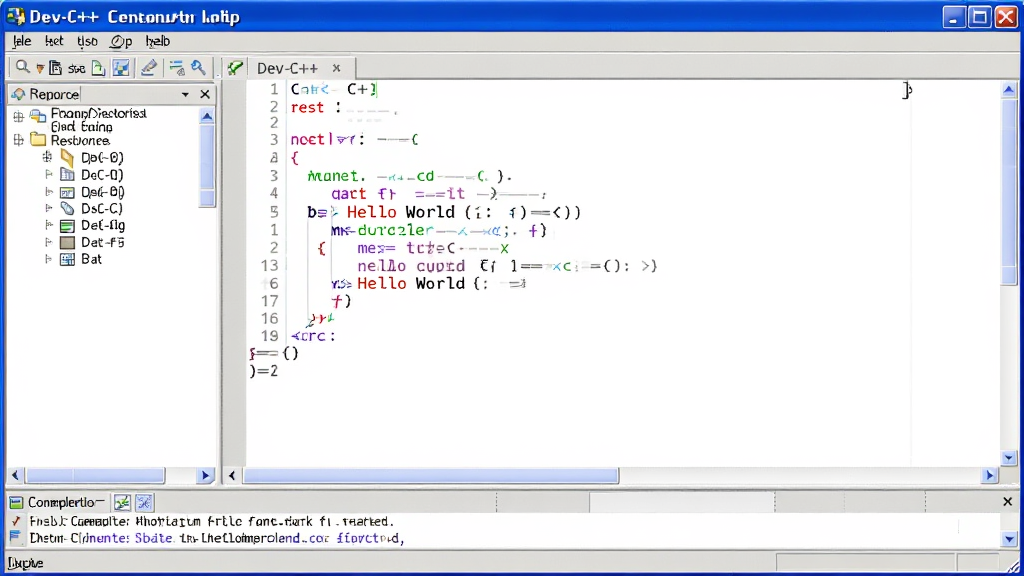Click the Reporce tree scroll left arrow

click(15, 475)
